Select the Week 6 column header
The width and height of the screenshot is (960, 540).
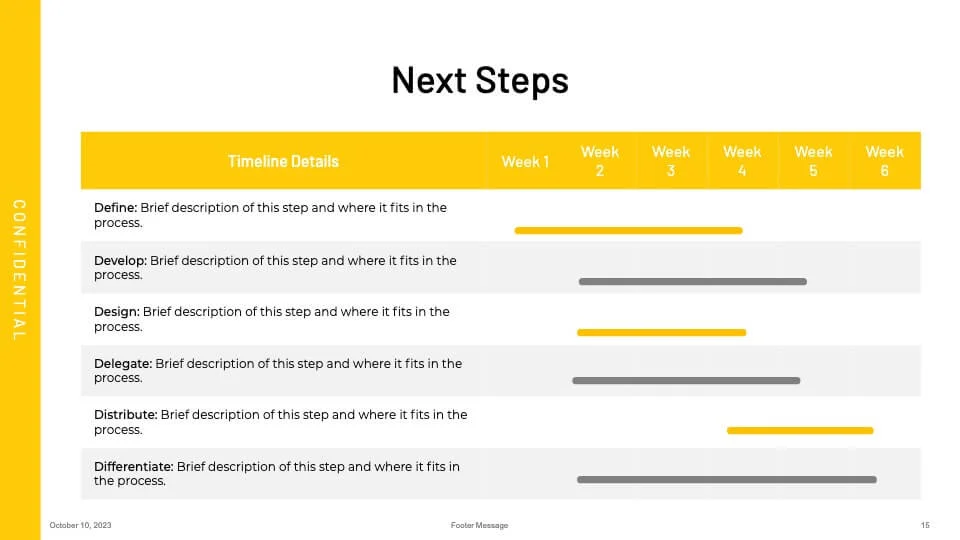(x=885, y=161)
